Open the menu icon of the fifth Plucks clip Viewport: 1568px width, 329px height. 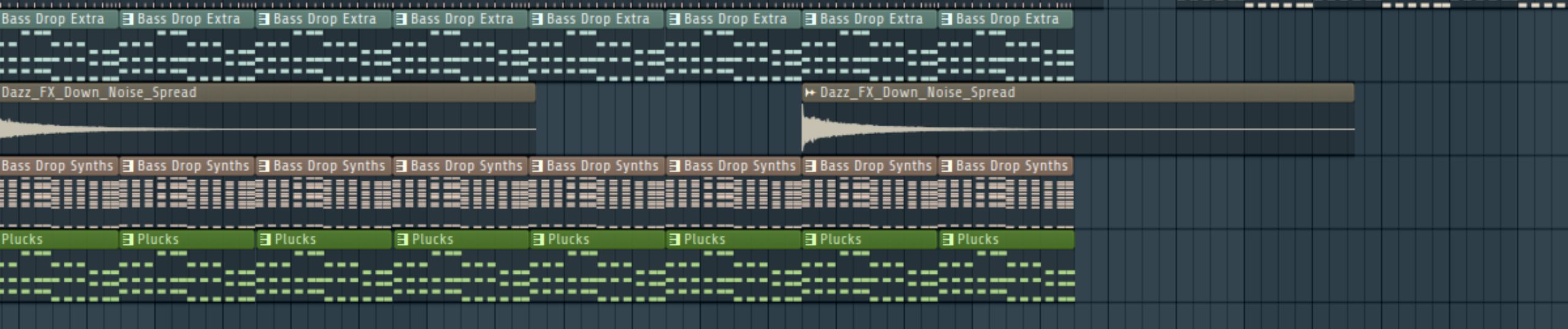(538, 240)
